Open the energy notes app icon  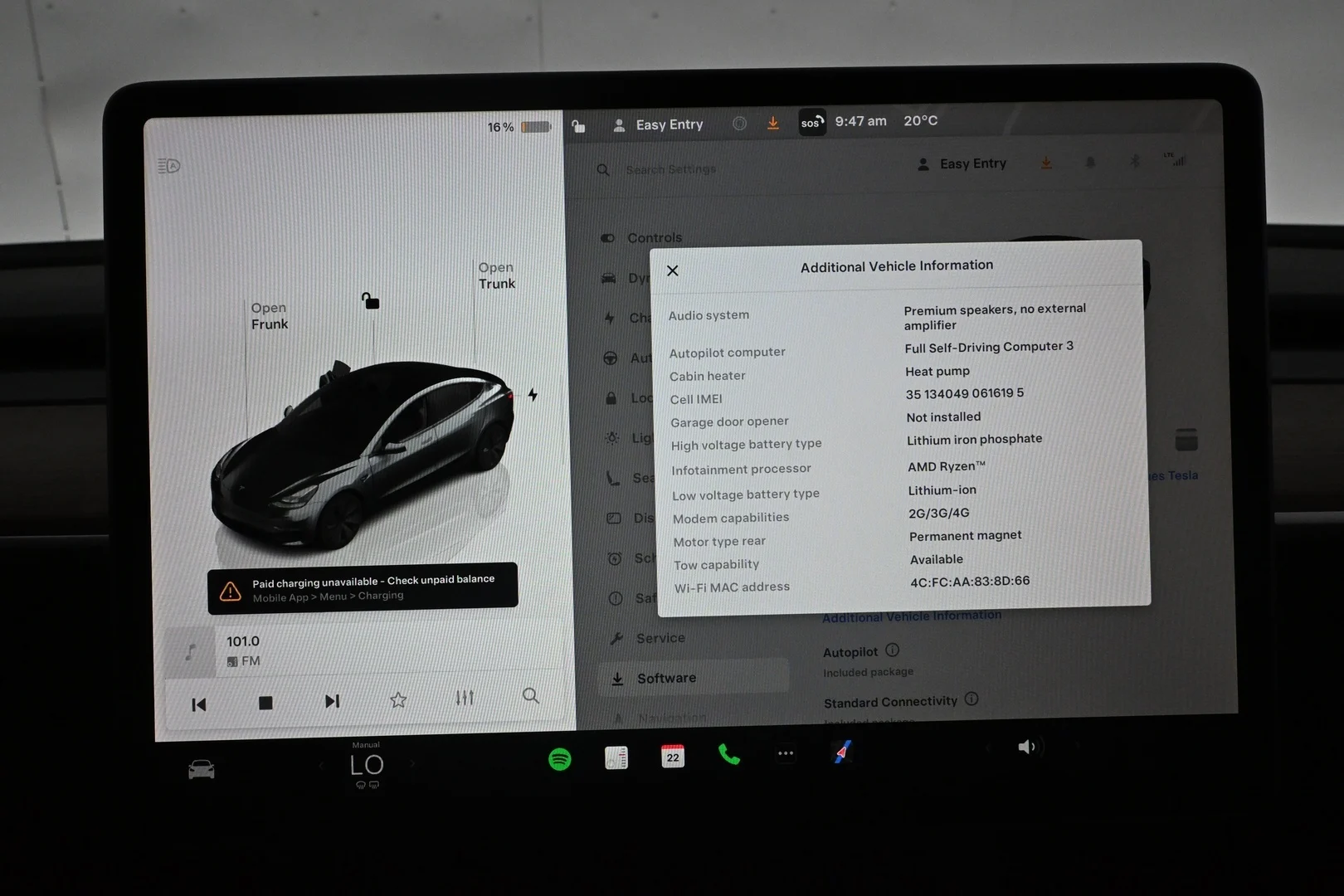tap(616, 757)
